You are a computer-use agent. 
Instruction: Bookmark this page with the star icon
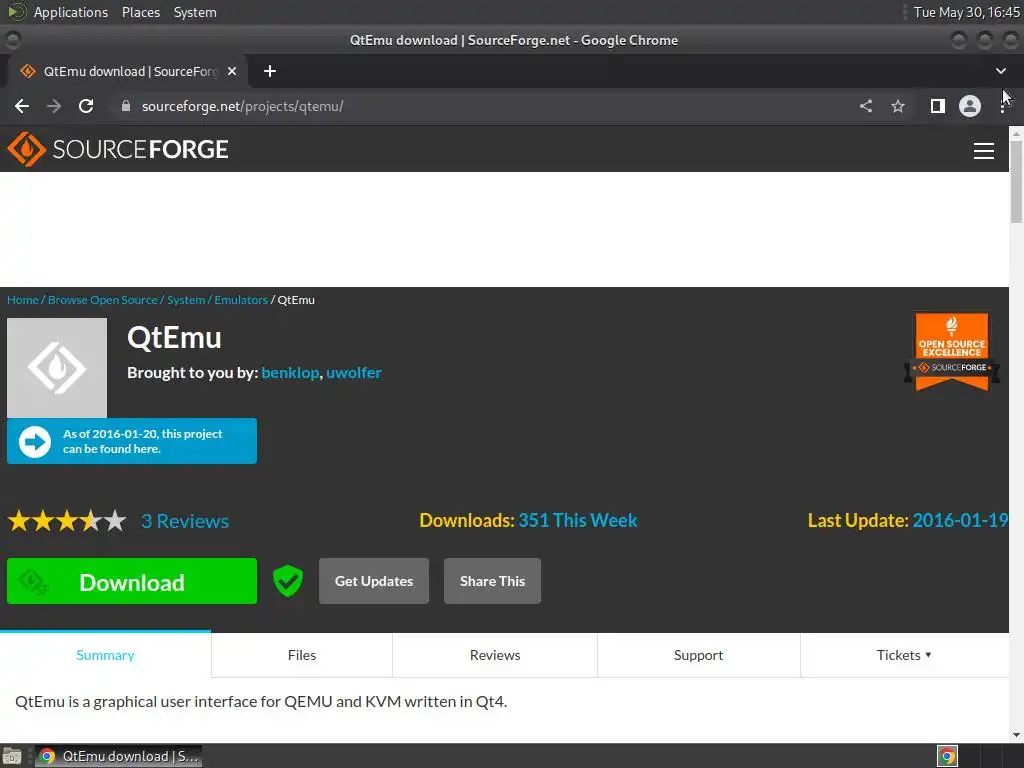pos(898,106)
